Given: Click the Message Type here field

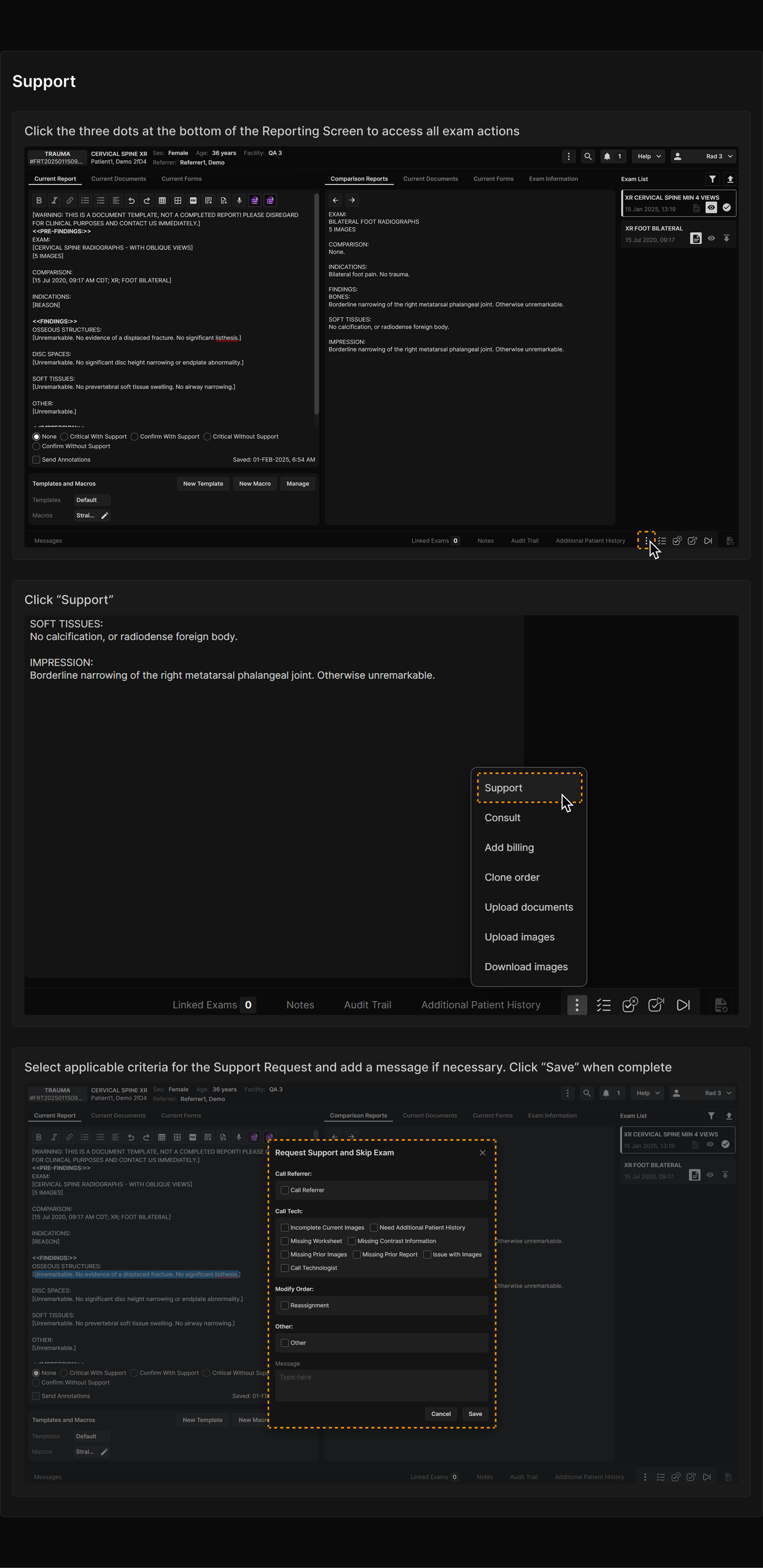Looking at the screenshot, I should 382,1386.
